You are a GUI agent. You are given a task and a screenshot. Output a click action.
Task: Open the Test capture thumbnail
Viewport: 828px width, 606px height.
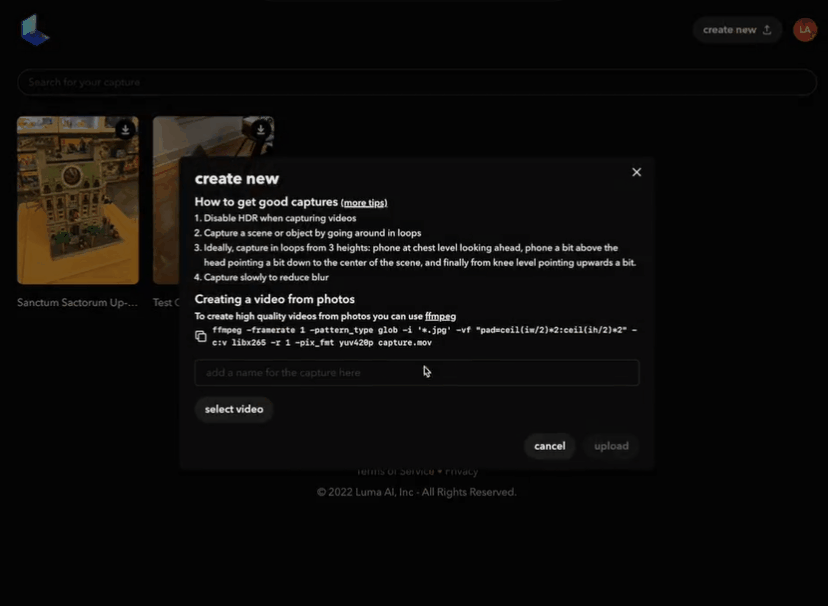[166, 200]
